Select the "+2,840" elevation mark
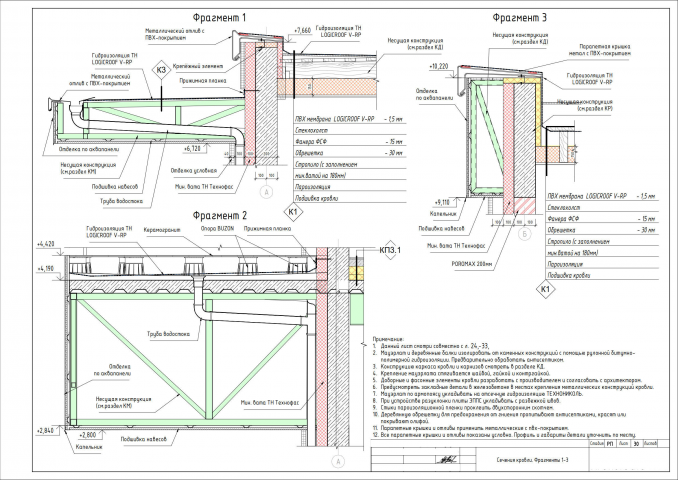This screenshot has height=480, width=678. point(45,431)
